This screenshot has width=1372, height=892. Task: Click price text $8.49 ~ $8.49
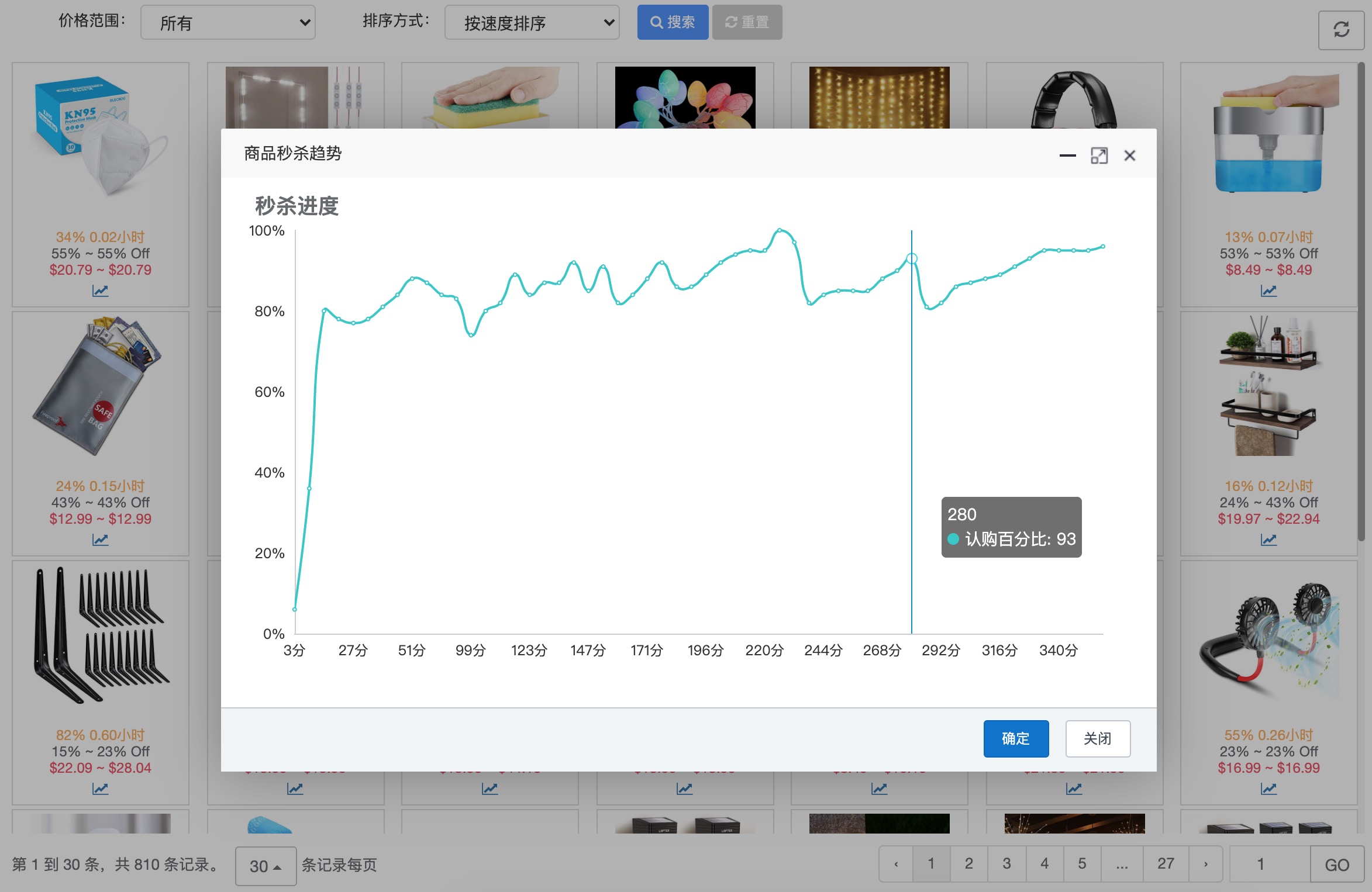pyautogui.click(x=1268, y=270)
